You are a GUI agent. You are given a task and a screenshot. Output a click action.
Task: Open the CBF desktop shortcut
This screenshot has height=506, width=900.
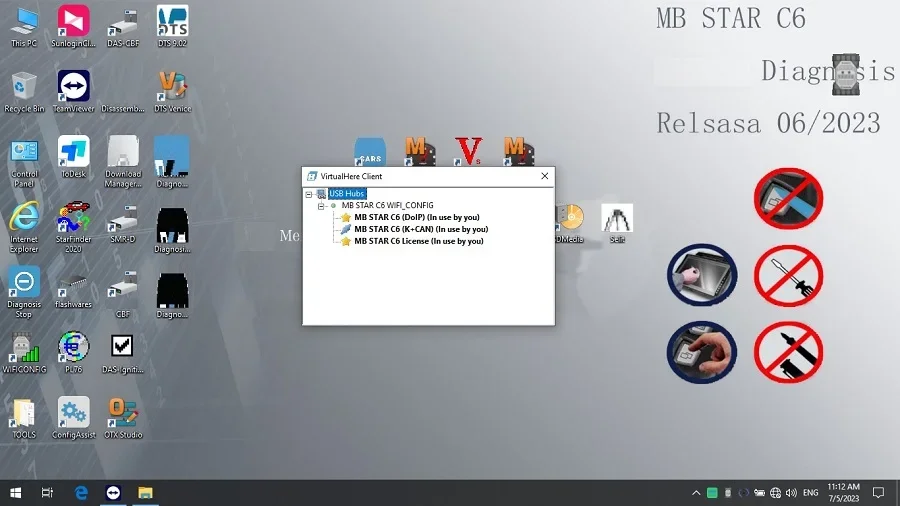point(123,294)
